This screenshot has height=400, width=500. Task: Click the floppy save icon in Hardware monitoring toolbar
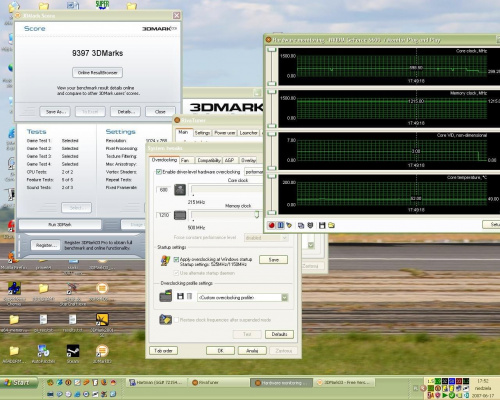click(322, 225)
